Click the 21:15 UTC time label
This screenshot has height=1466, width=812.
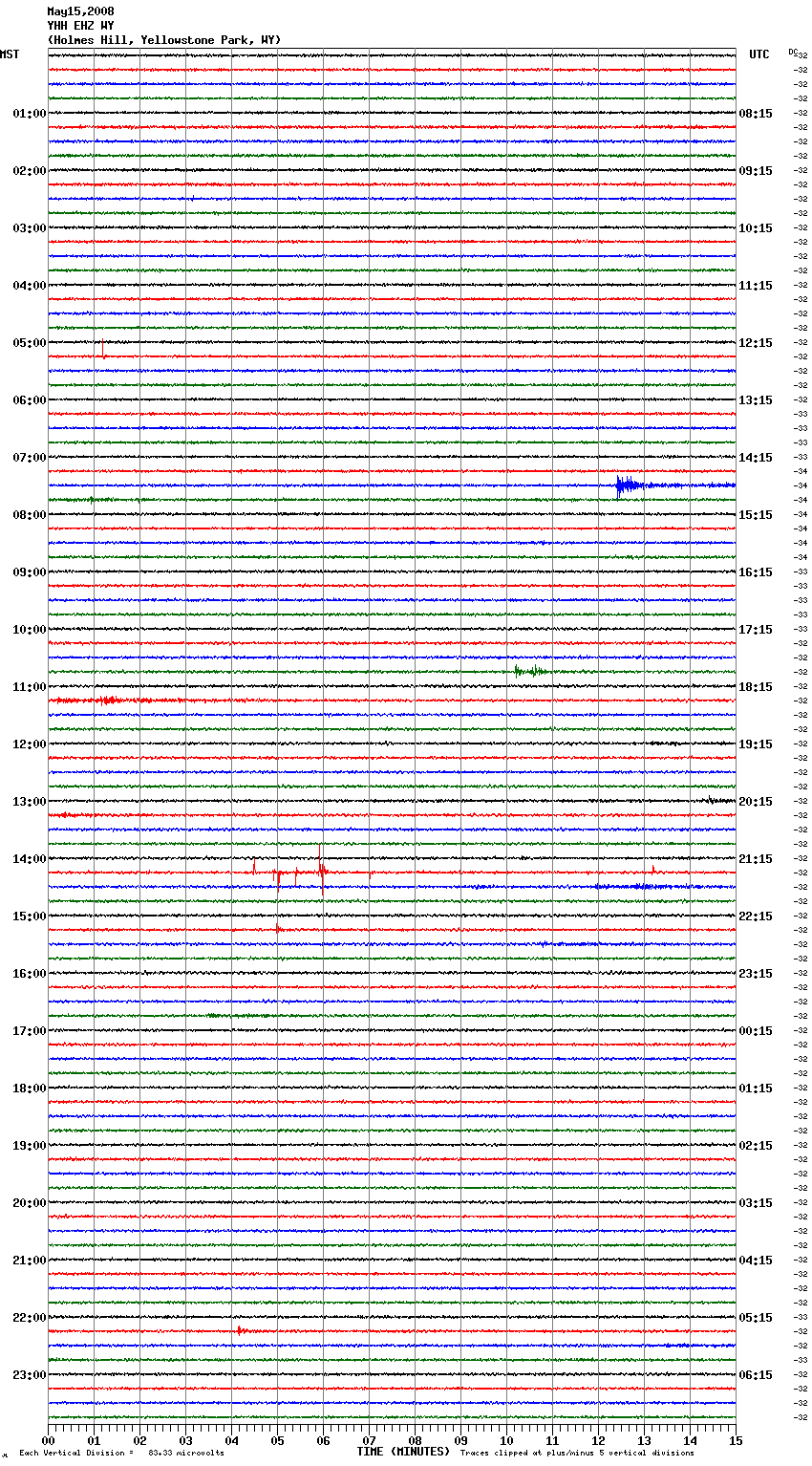coord(756,859)
